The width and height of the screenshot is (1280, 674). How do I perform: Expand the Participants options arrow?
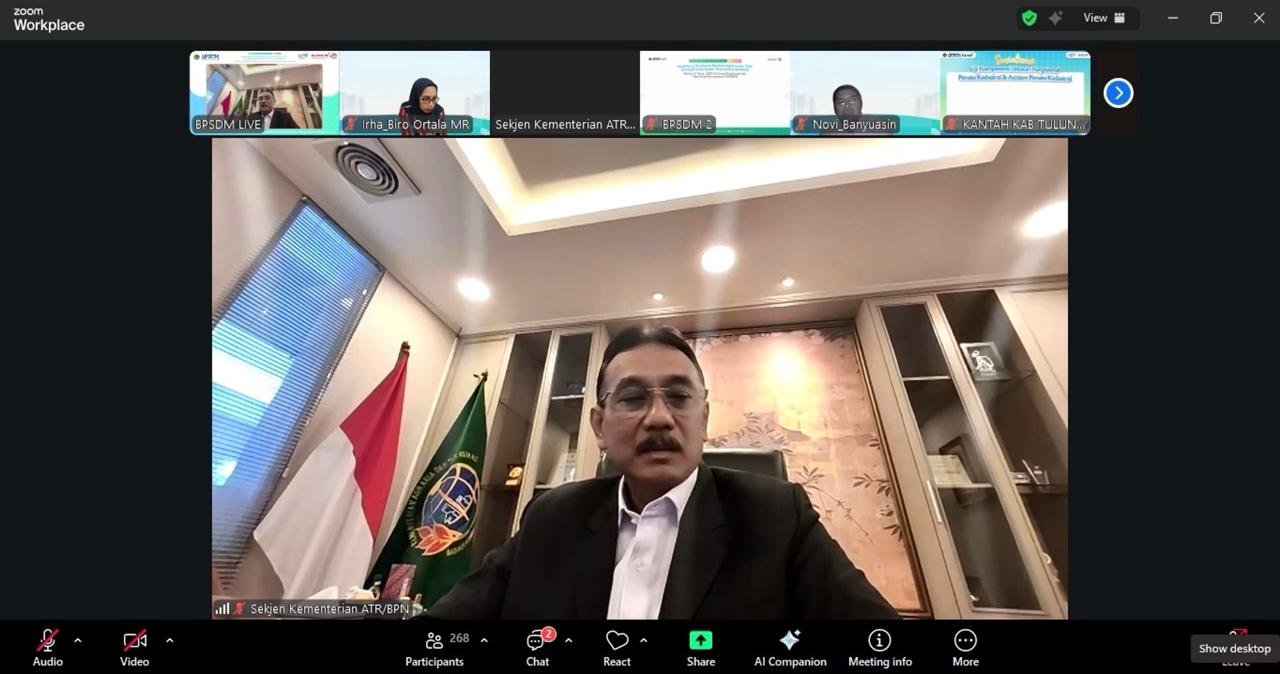tap(484, 641)
